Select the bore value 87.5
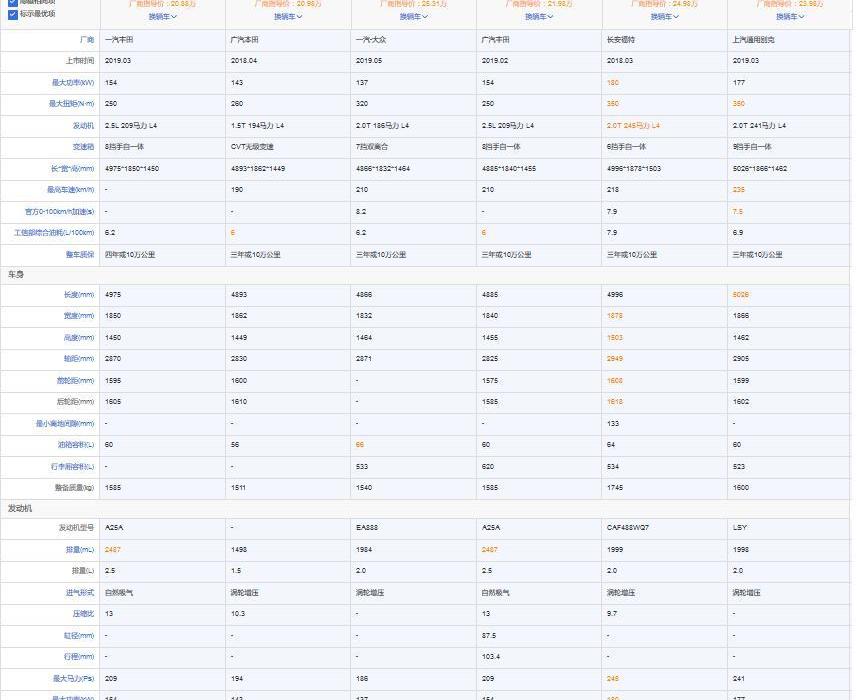This screenshot has width=858, height=700. coord(489,636)
